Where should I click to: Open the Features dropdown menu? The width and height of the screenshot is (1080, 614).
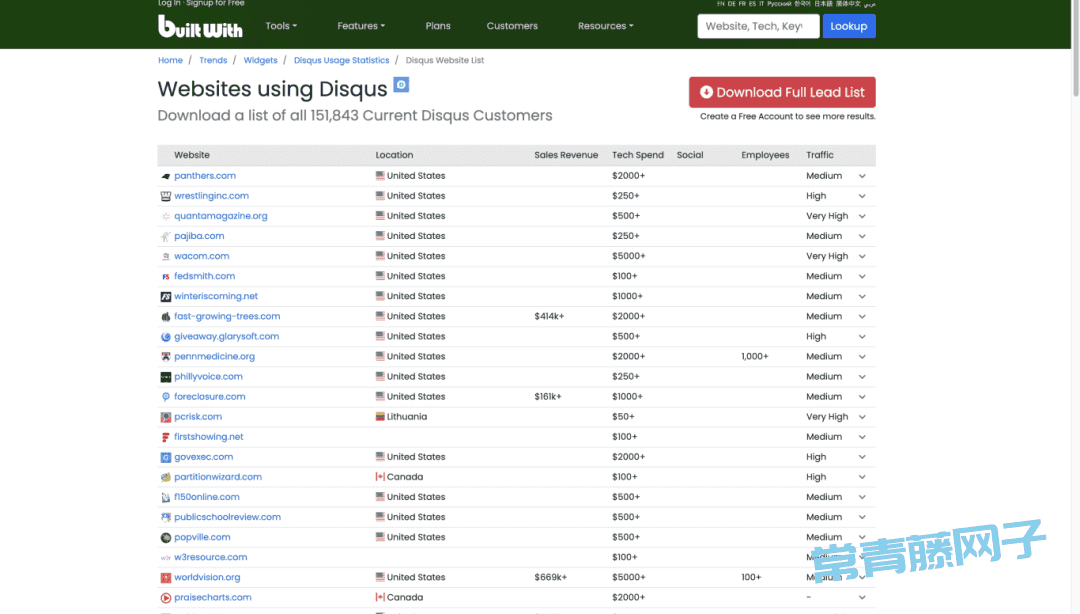(361, 26)
